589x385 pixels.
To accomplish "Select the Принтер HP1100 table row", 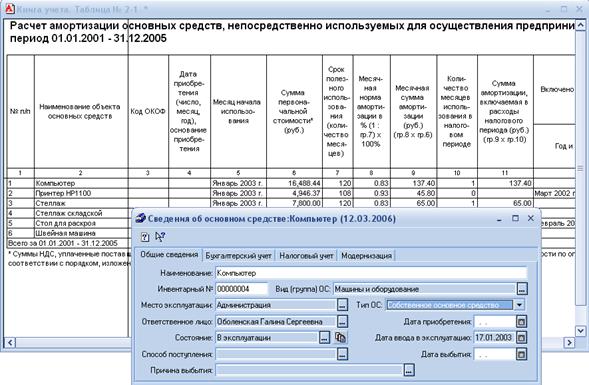I will [x=291, y=193].
